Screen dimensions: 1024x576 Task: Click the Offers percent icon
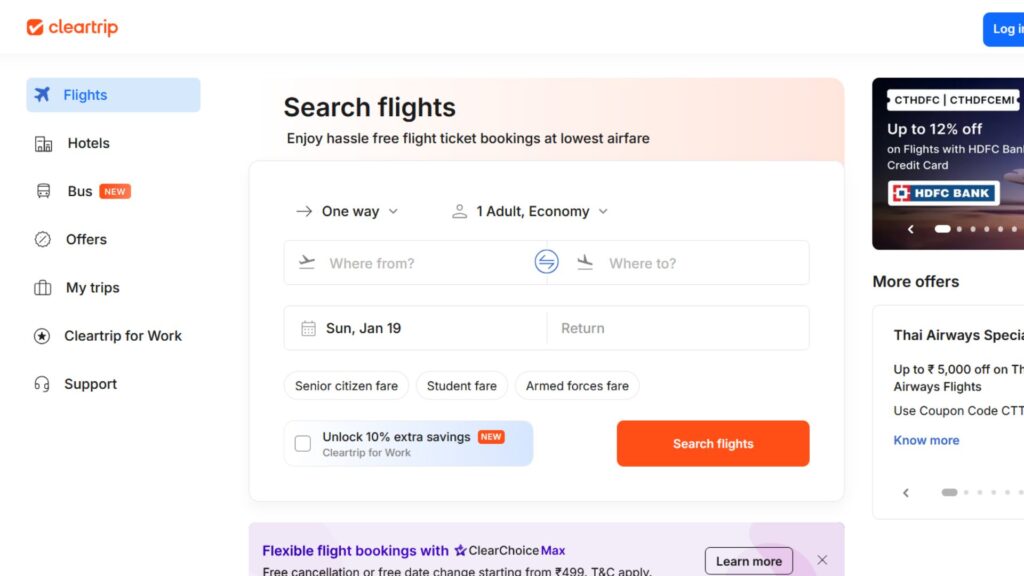43,240
